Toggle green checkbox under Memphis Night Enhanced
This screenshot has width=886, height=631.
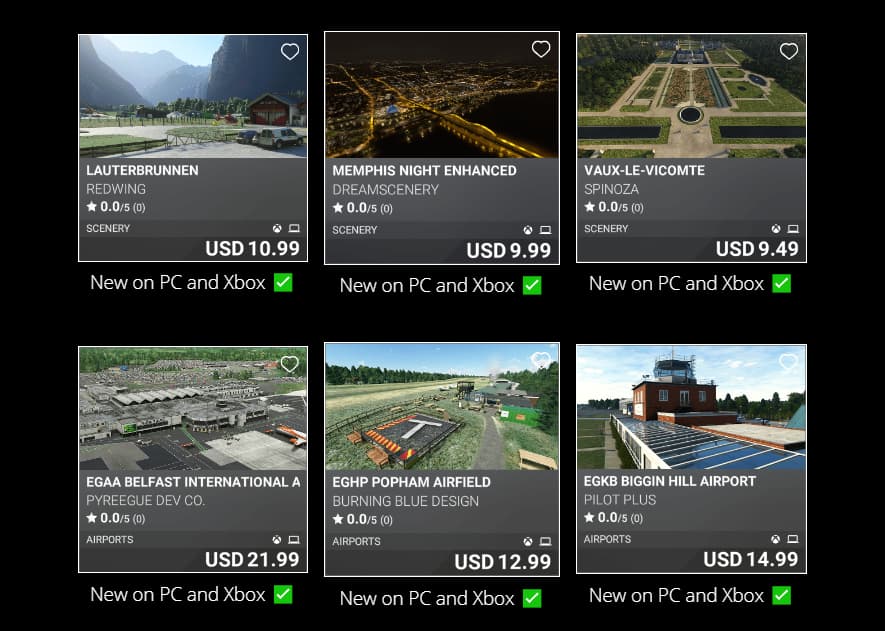click(532, 285)
